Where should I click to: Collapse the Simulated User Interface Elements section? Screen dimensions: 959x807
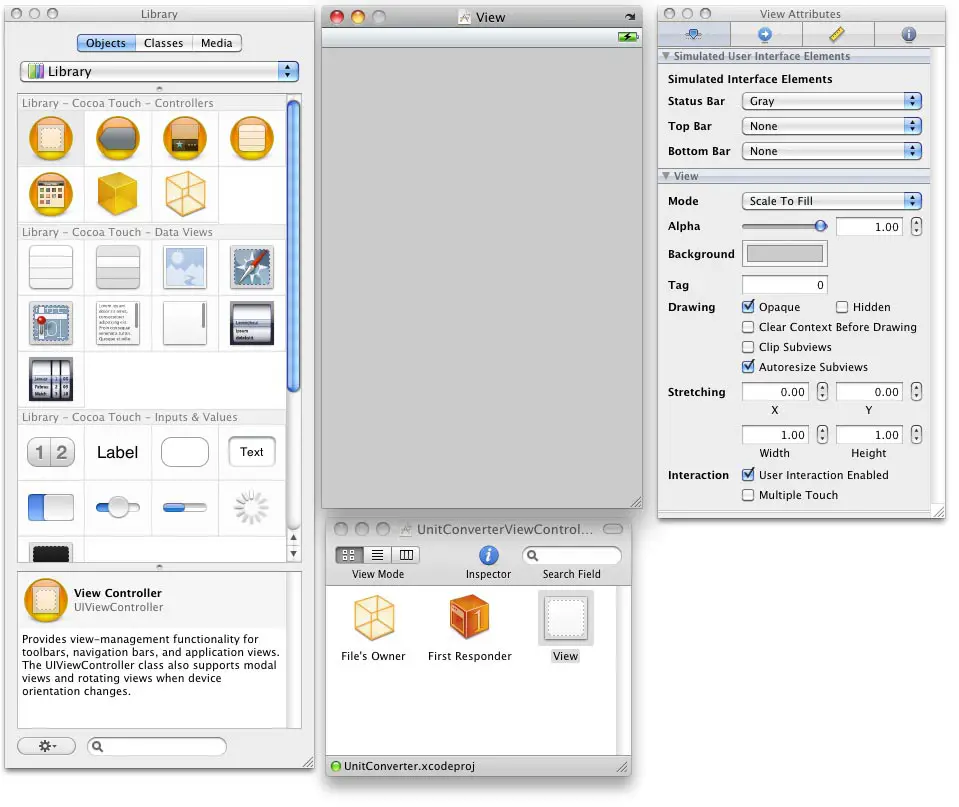tap(666, 57)
